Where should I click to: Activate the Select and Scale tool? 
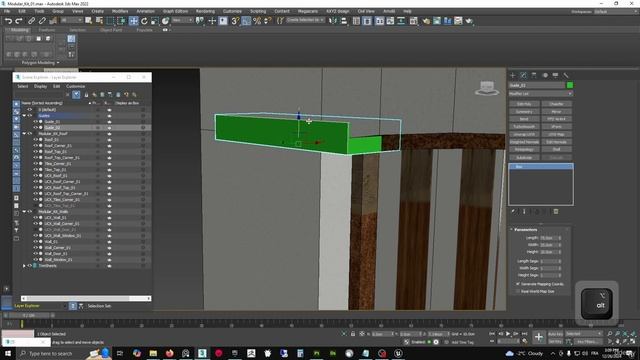point(155,21)
